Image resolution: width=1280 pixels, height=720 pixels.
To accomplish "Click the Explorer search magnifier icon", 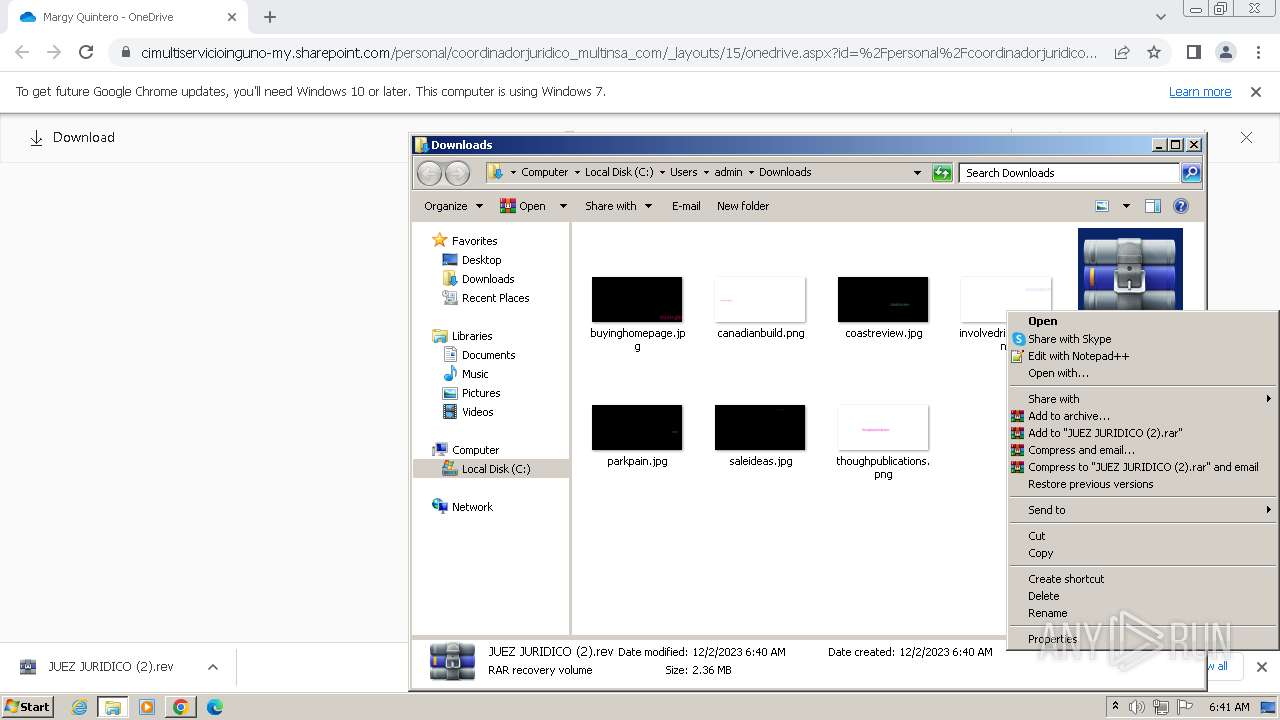I will [x=1191, y=173].
